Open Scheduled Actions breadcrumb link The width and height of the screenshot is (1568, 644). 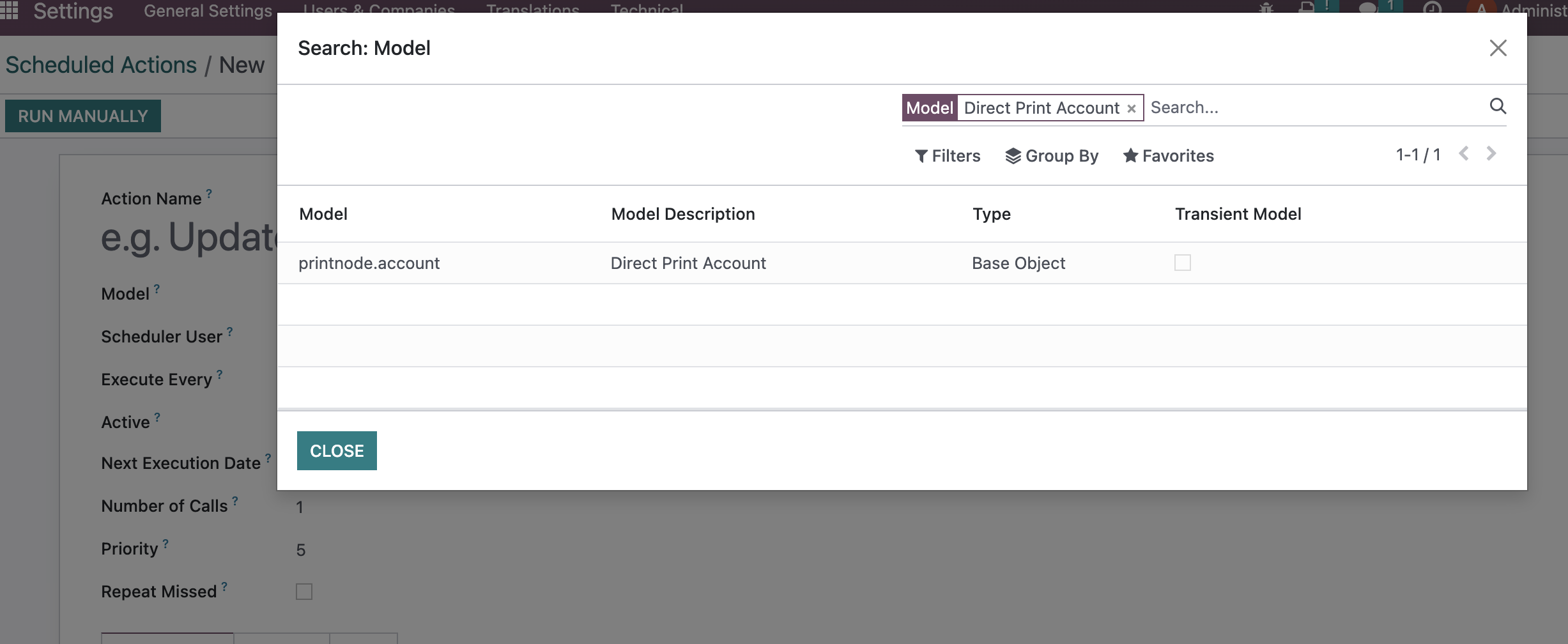click(101, 65)
